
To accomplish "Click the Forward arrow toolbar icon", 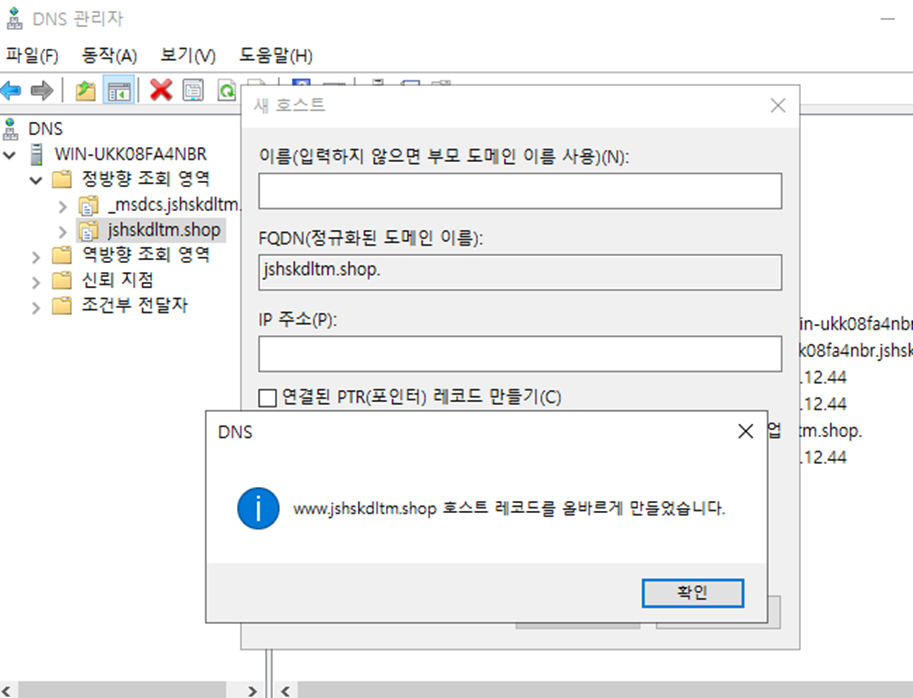I will (x=41, y=91).
